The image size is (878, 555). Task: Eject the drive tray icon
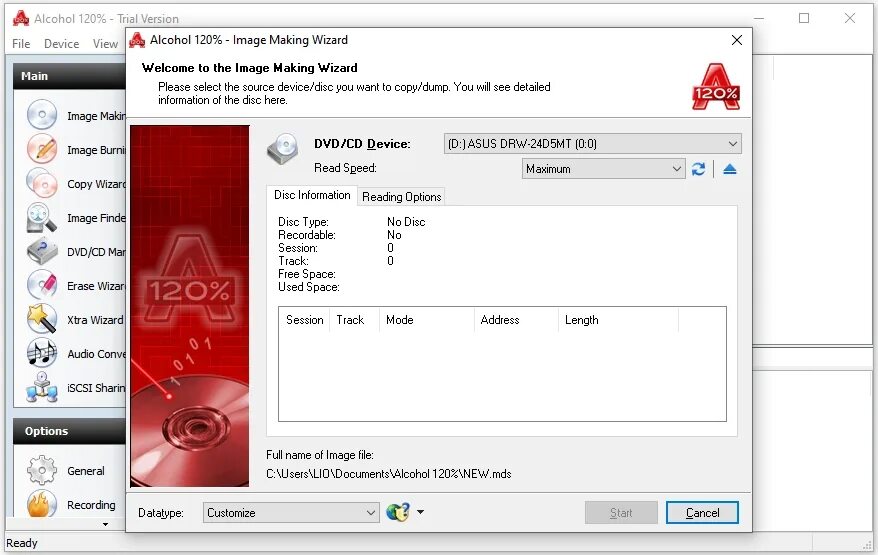pyautogui.click(x=730, y=169)
